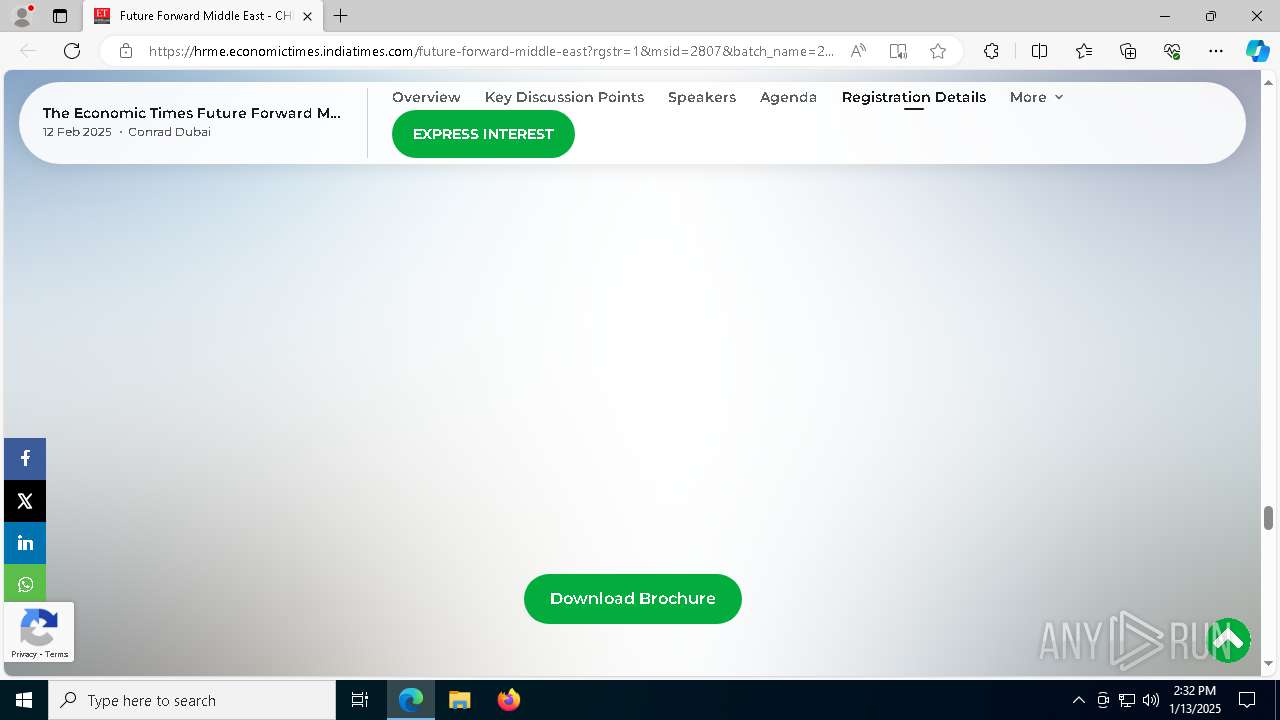This screenshot has height=720, width=1280.
Task: Open browser Extensions puzzle icon
Action: [x=991, y=51]
